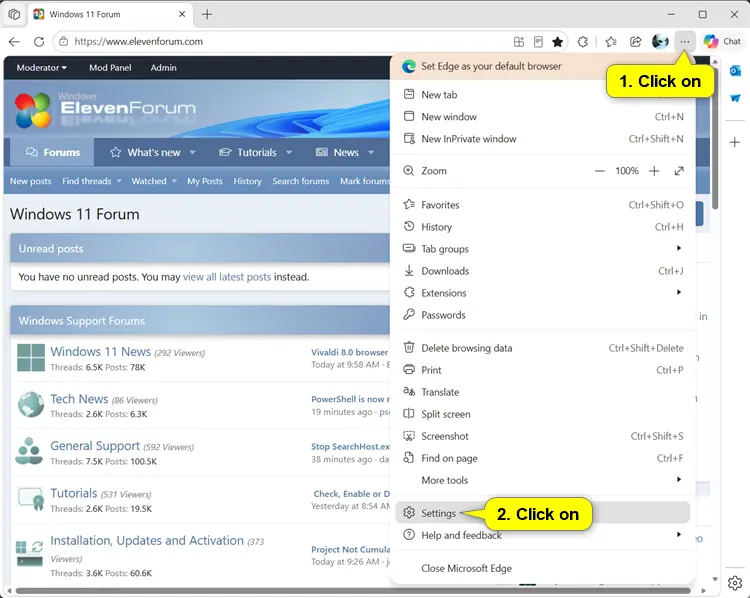Select Split screen menu item
This screenshot has height=598, width=750.
543,414
